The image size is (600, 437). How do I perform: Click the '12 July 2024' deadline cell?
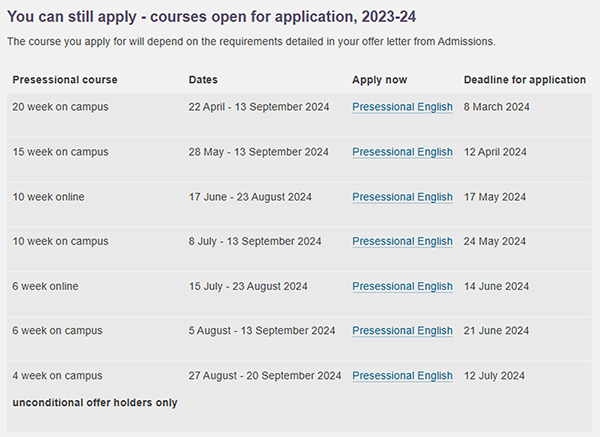point(494,376)
